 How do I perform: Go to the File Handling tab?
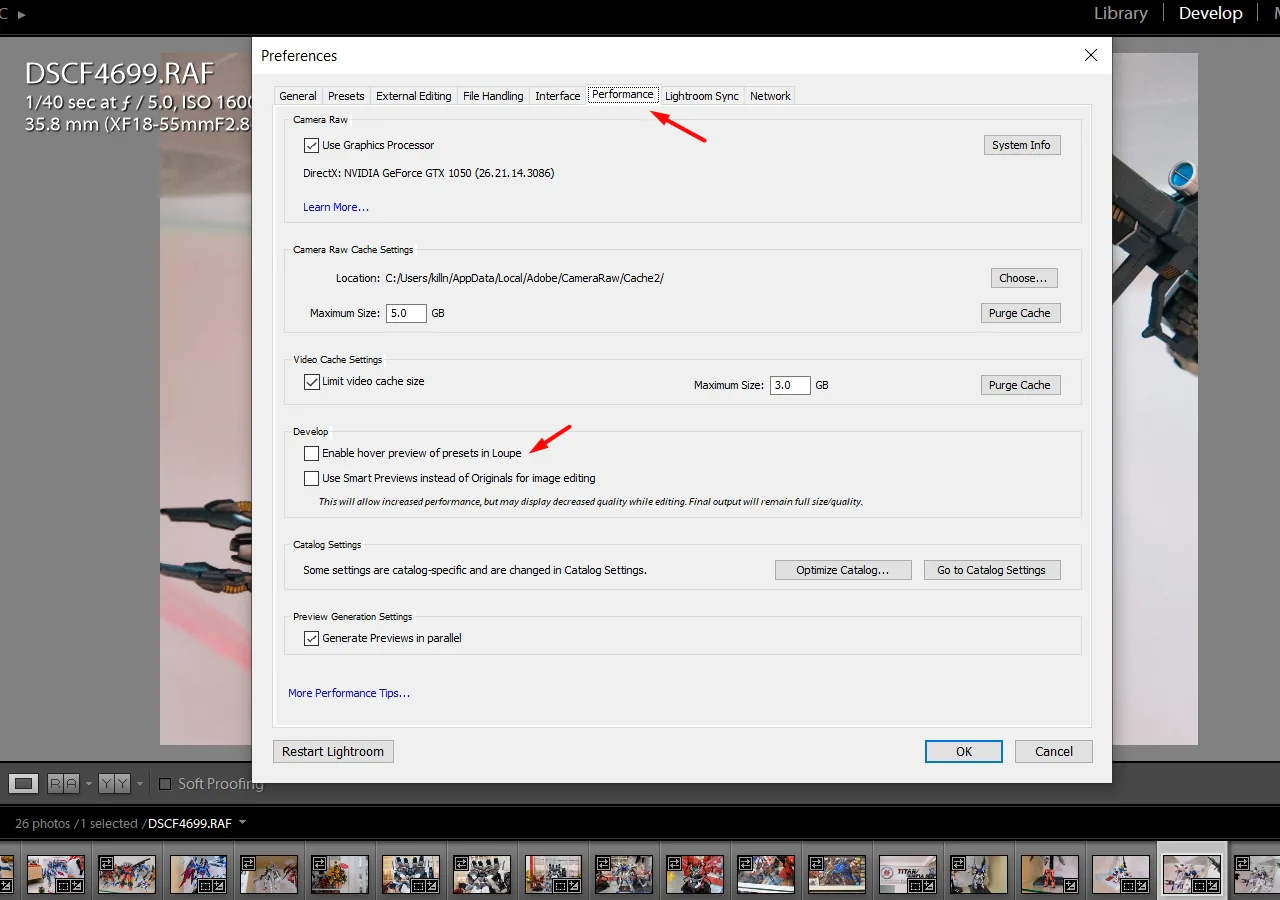click(493, 96)
